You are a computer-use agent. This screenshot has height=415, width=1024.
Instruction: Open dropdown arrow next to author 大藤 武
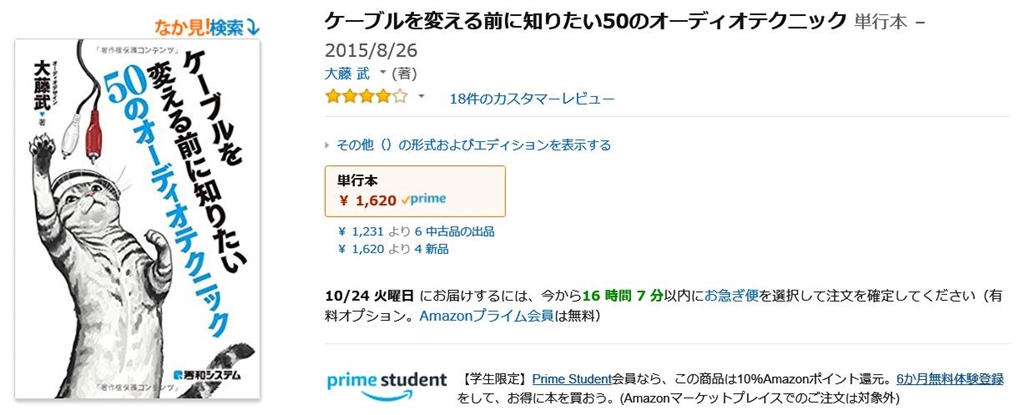click(x=382, y=73)
